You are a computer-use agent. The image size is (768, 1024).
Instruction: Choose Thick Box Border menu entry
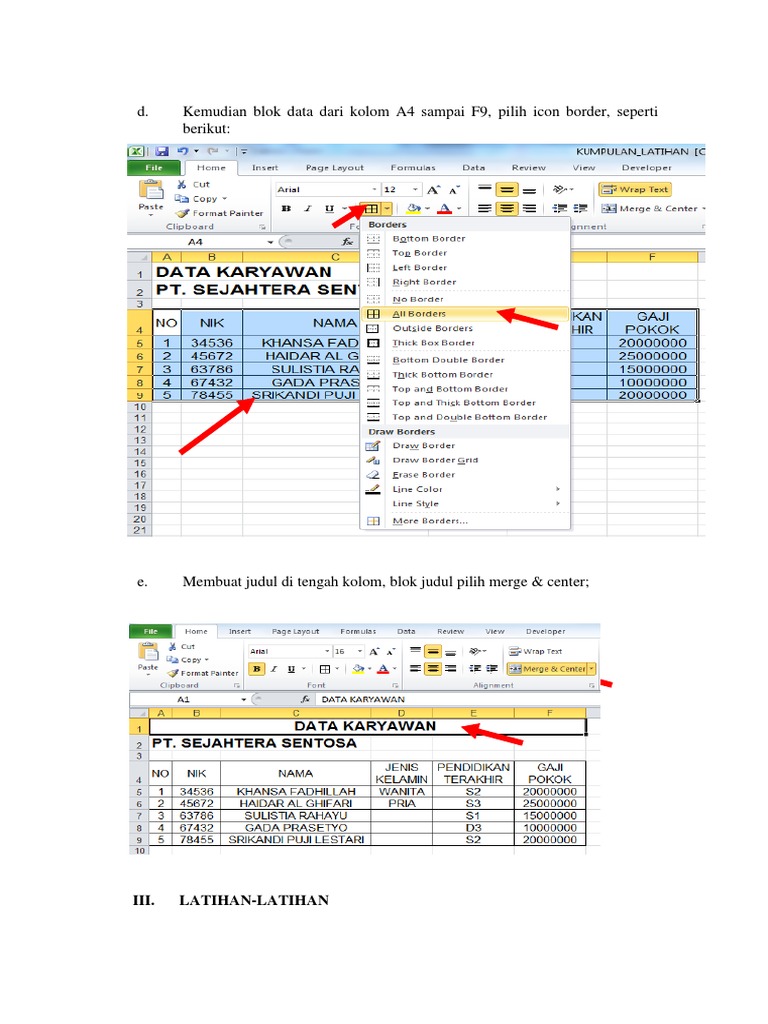click(464, 343)
